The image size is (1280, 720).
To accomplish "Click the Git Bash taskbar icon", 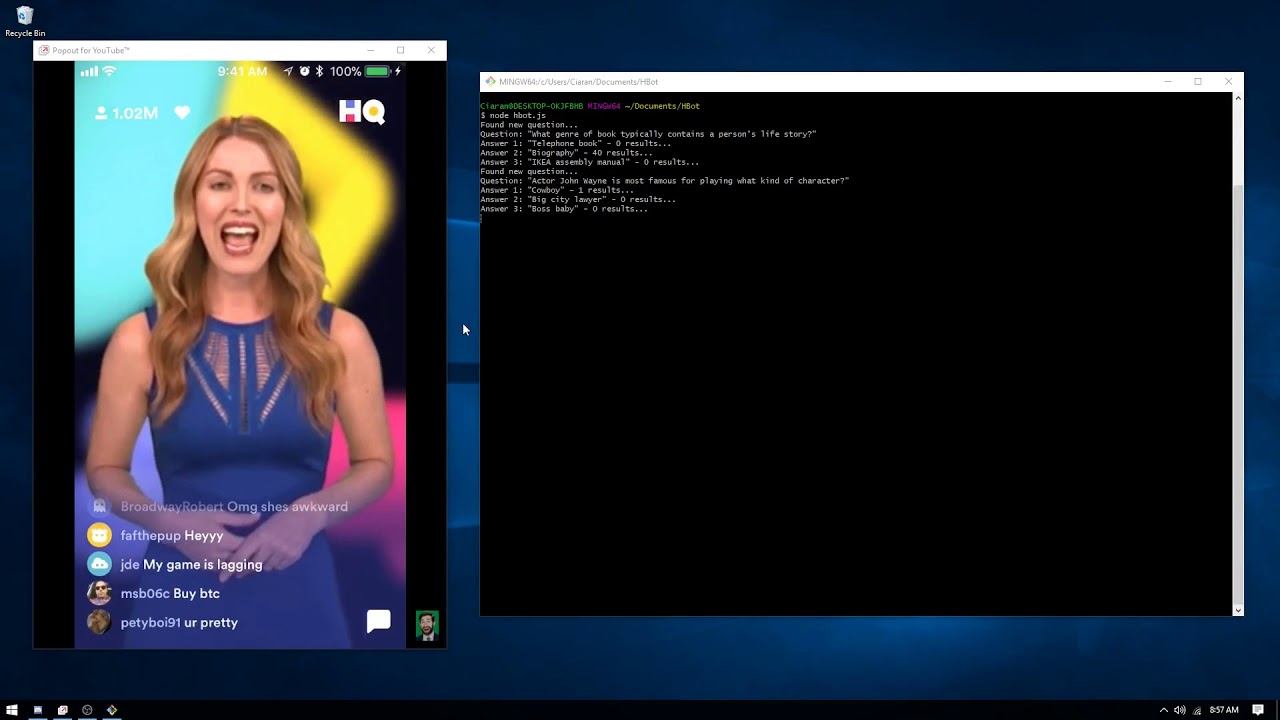I will pyautogui.click(x=112, y=710).
